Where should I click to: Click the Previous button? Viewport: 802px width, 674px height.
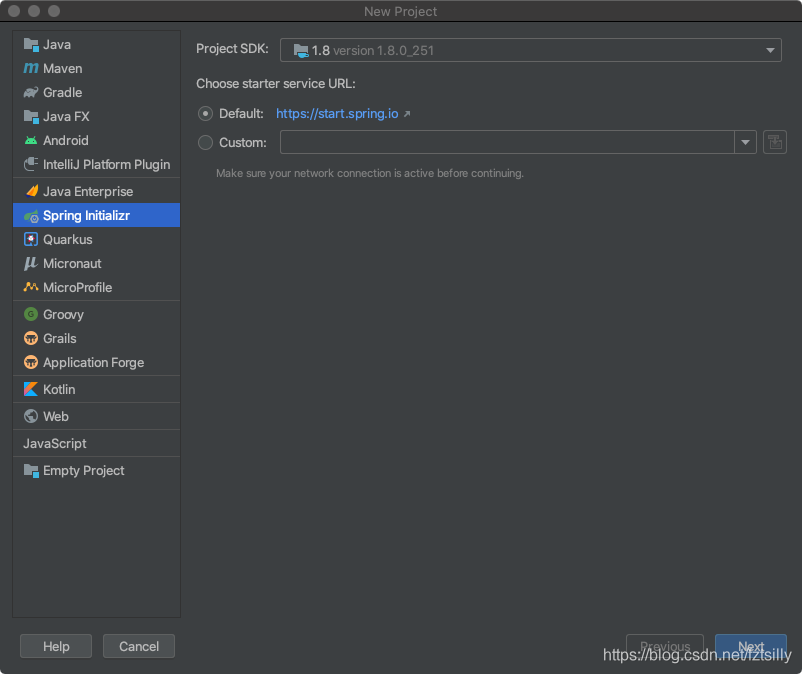click(x=665, y=646)
